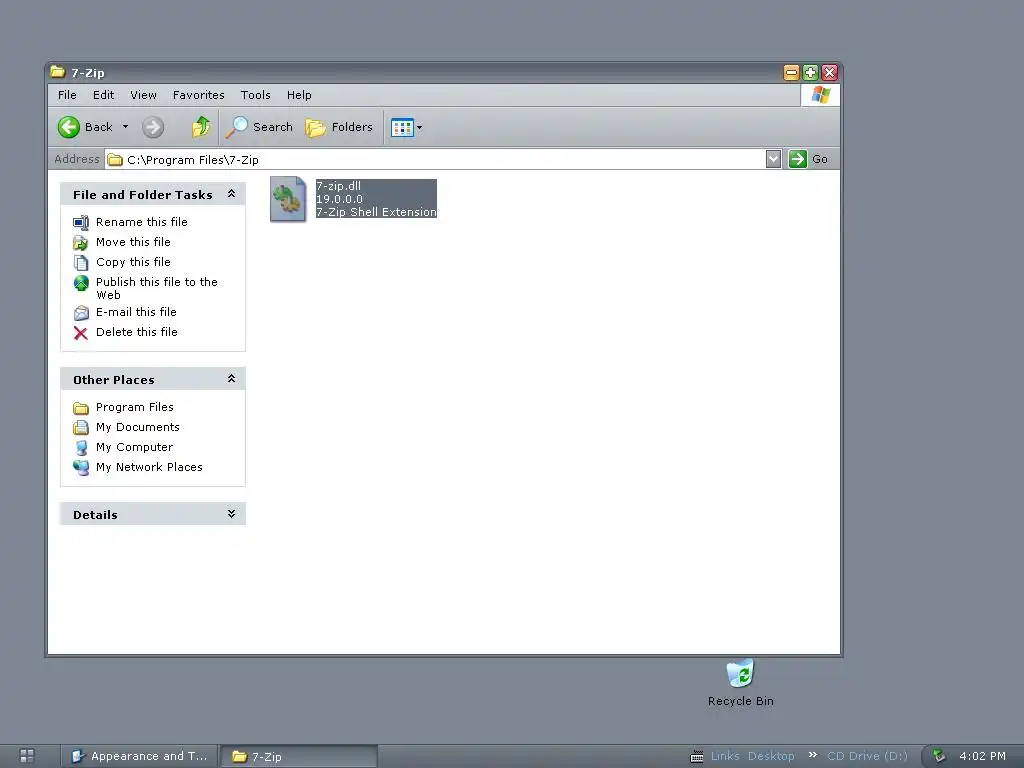The image size is (1024, 768).
Task: Click the 7-Zip title bar folder icon
Action: tap(58, 72)
